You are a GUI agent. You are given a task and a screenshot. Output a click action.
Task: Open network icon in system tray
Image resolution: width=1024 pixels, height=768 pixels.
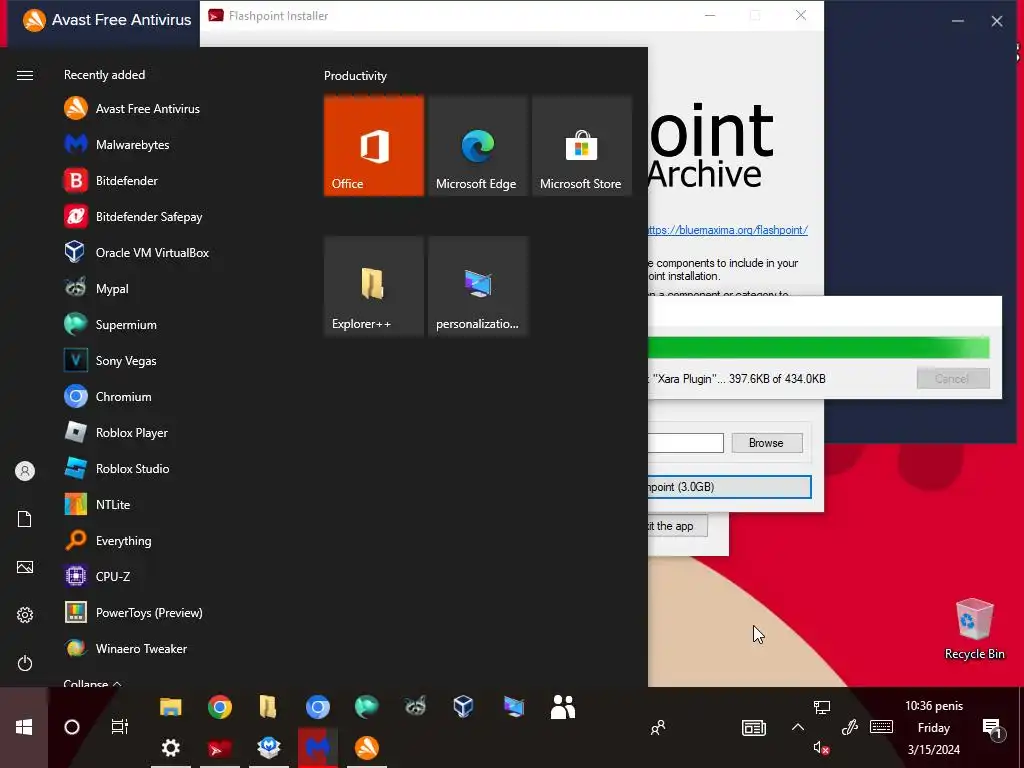click(x=822, y=707)
